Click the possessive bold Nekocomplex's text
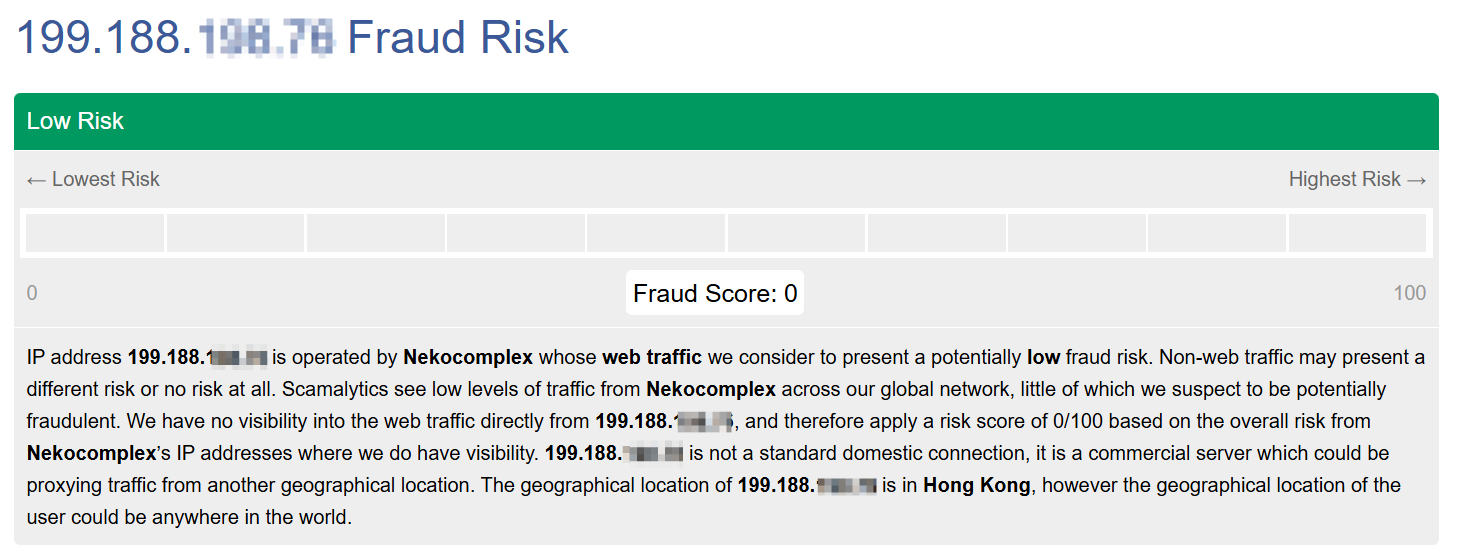 tap(85, 453)
